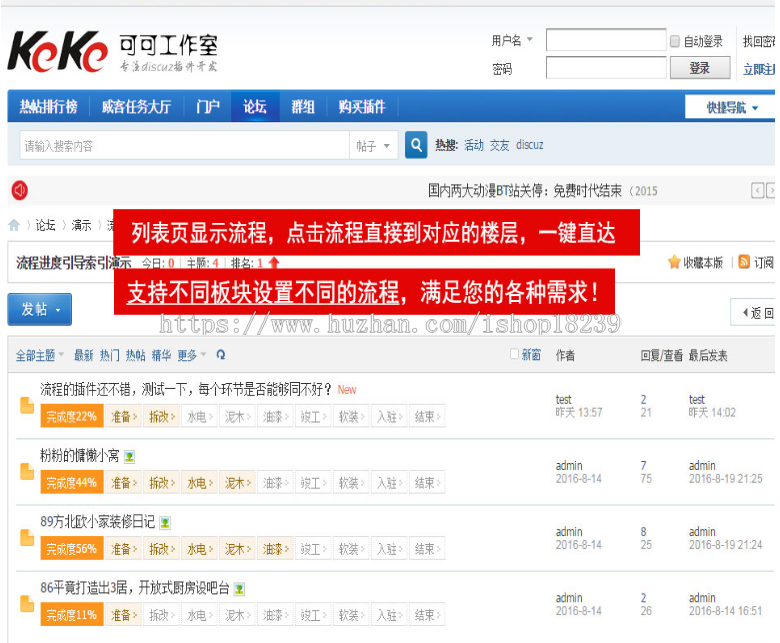Open thread 流程的插件还不错,测试一下
Viewport: 780px width, 643px height.
tap(186, 389)
